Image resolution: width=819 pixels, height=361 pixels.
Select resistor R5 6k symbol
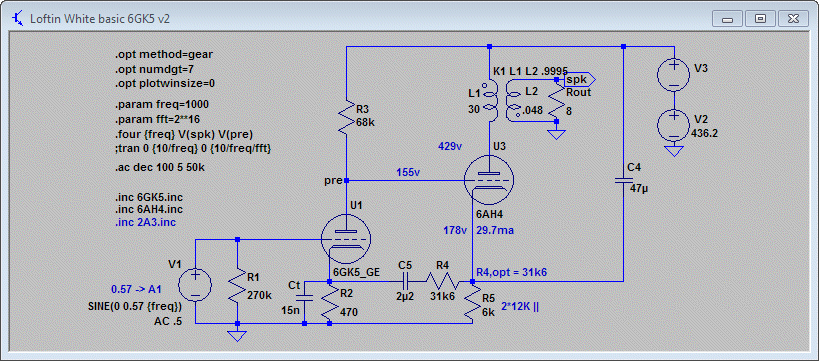pos(473,303)
